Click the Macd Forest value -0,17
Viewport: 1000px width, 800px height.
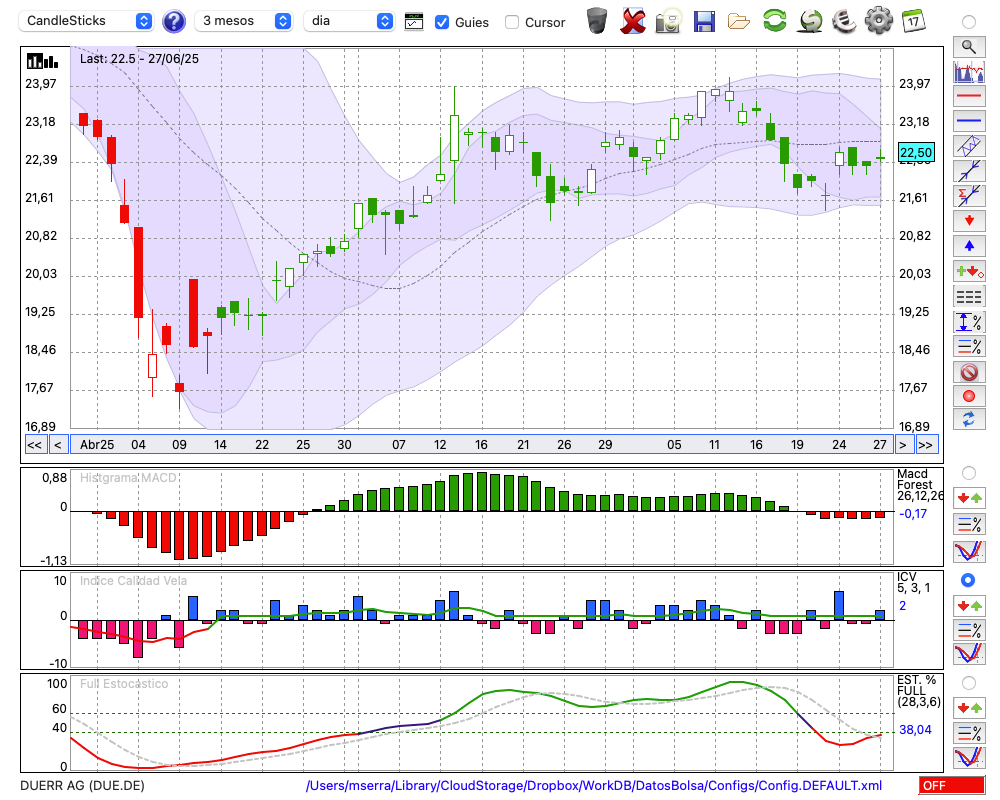point(913,514)
